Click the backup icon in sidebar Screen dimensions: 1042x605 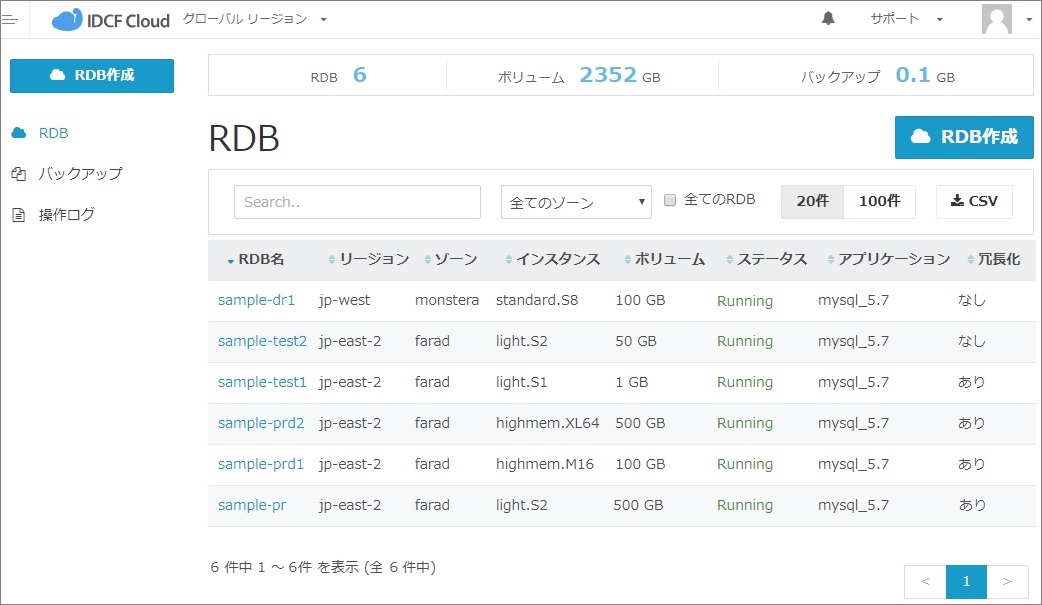tap(18, 174)
